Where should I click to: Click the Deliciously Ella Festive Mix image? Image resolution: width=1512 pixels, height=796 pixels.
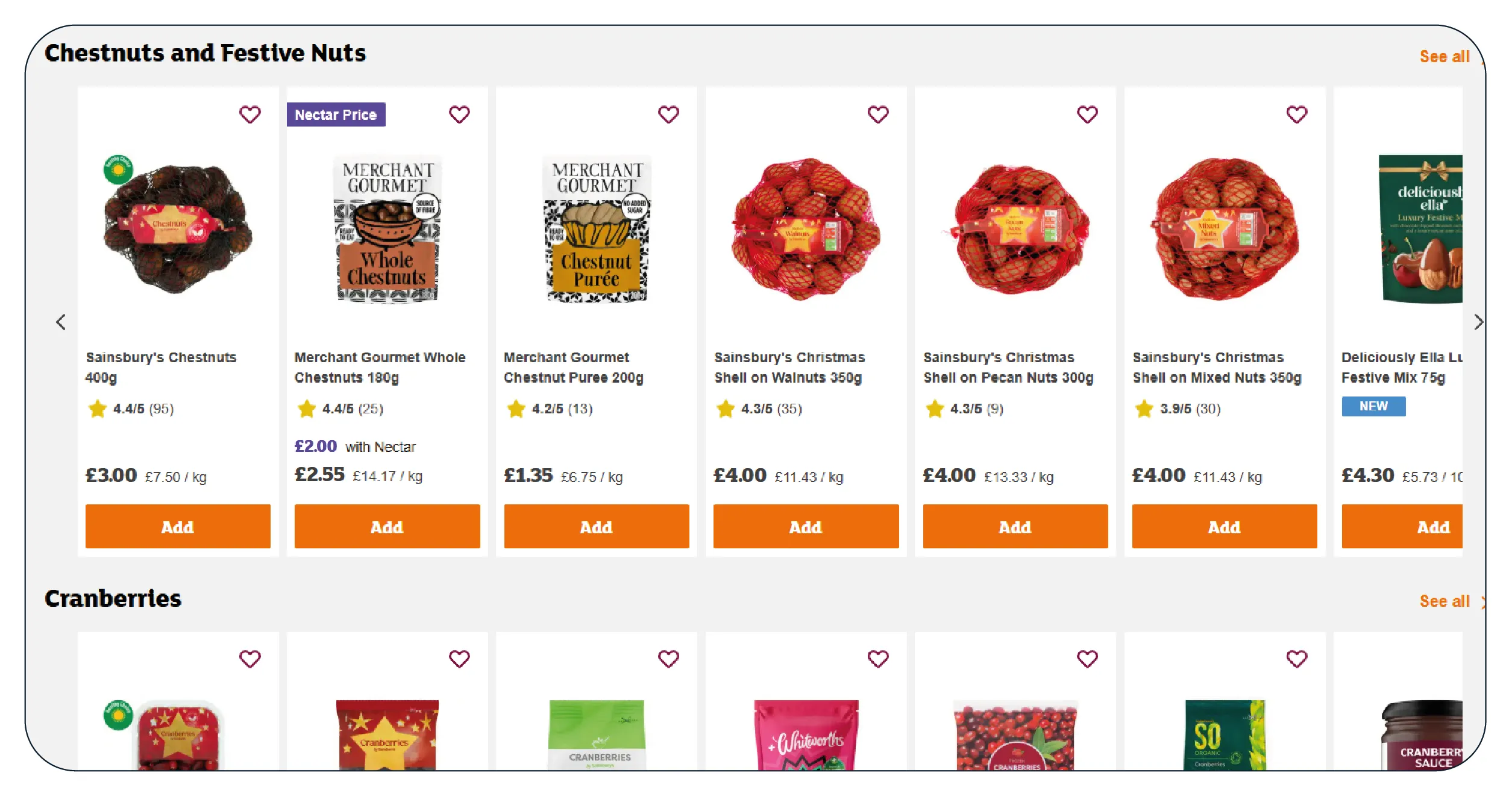tap(1421, 229)
